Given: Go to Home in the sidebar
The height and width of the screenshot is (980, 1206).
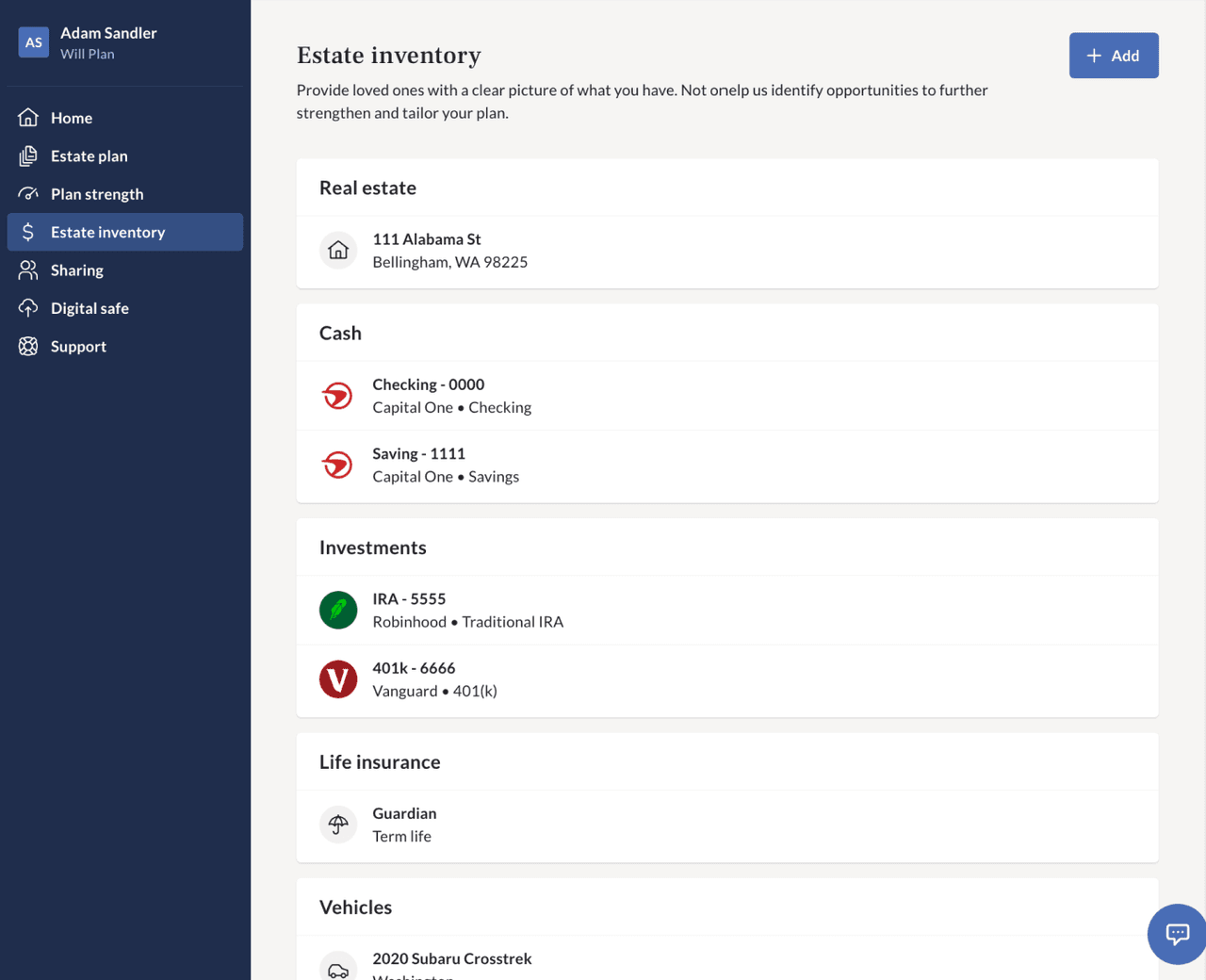Looking at the screenshot, I should click(x=72, y=118).
